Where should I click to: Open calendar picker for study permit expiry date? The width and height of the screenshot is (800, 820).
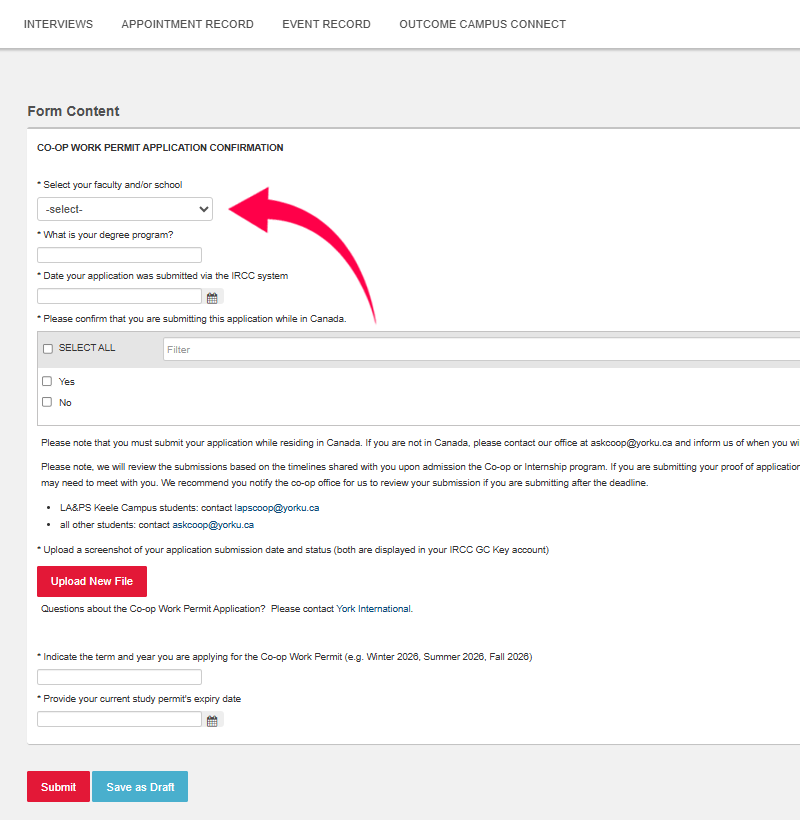[212, 721]
